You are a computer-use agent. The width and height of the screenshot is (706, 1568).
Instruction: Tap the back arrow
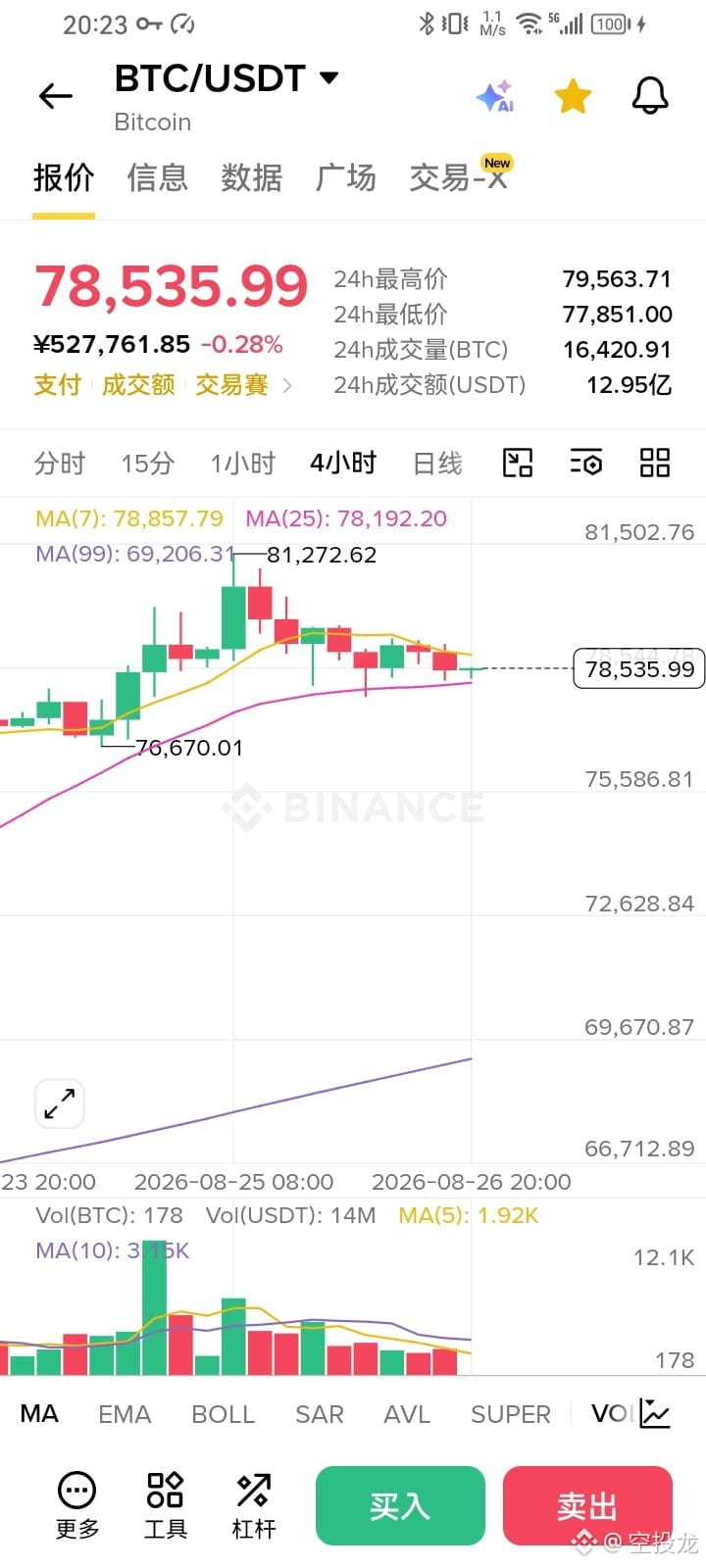tap(56, 96)
